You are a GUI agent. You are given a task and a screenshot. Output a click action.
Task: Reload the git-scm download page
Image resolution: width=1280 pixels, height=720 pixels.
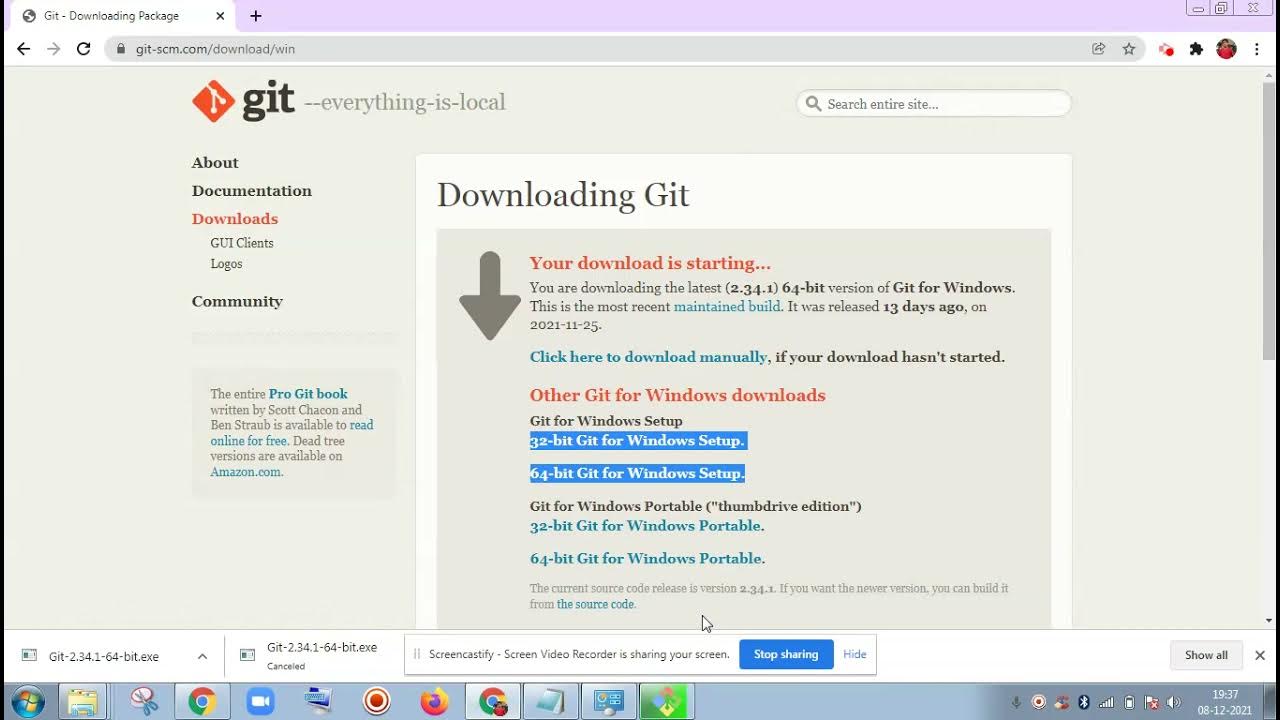pyautogui.click(x=84, y=48)
